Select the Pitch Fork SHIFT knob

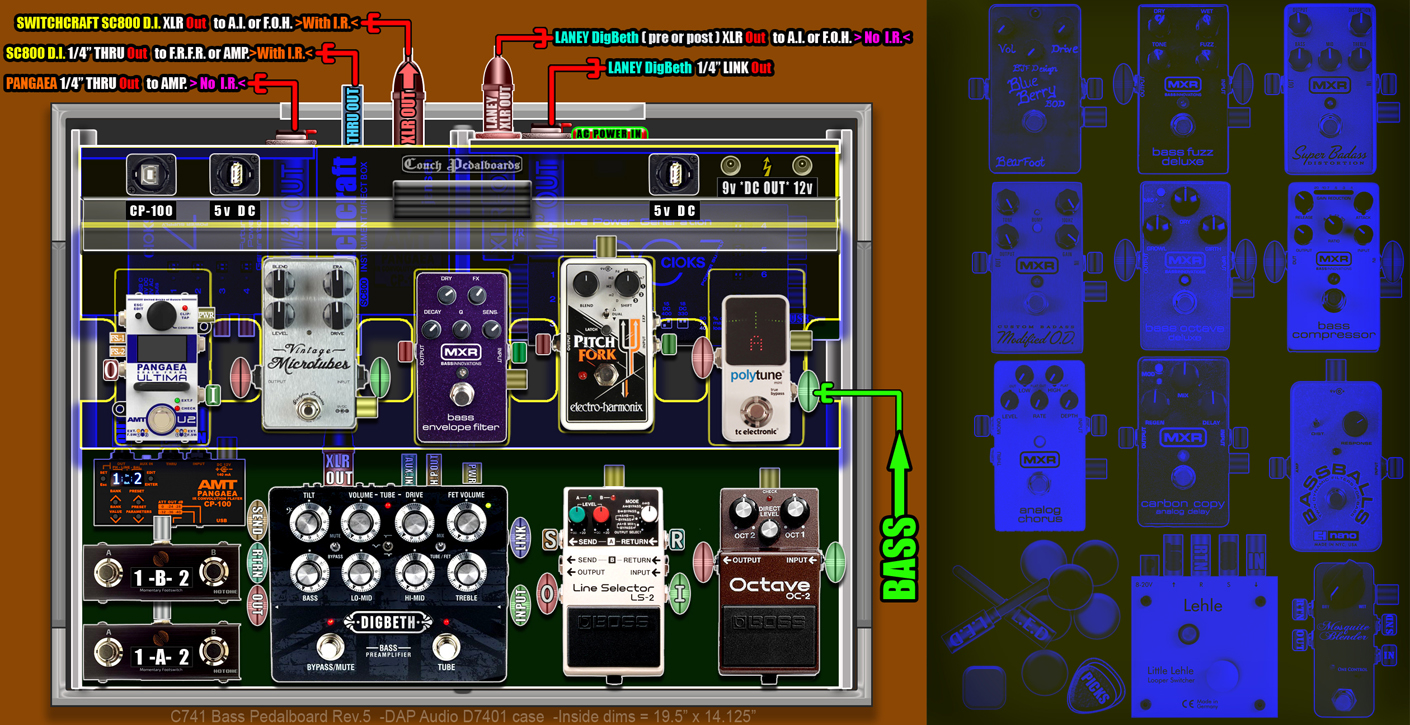(x=626, y=285)
